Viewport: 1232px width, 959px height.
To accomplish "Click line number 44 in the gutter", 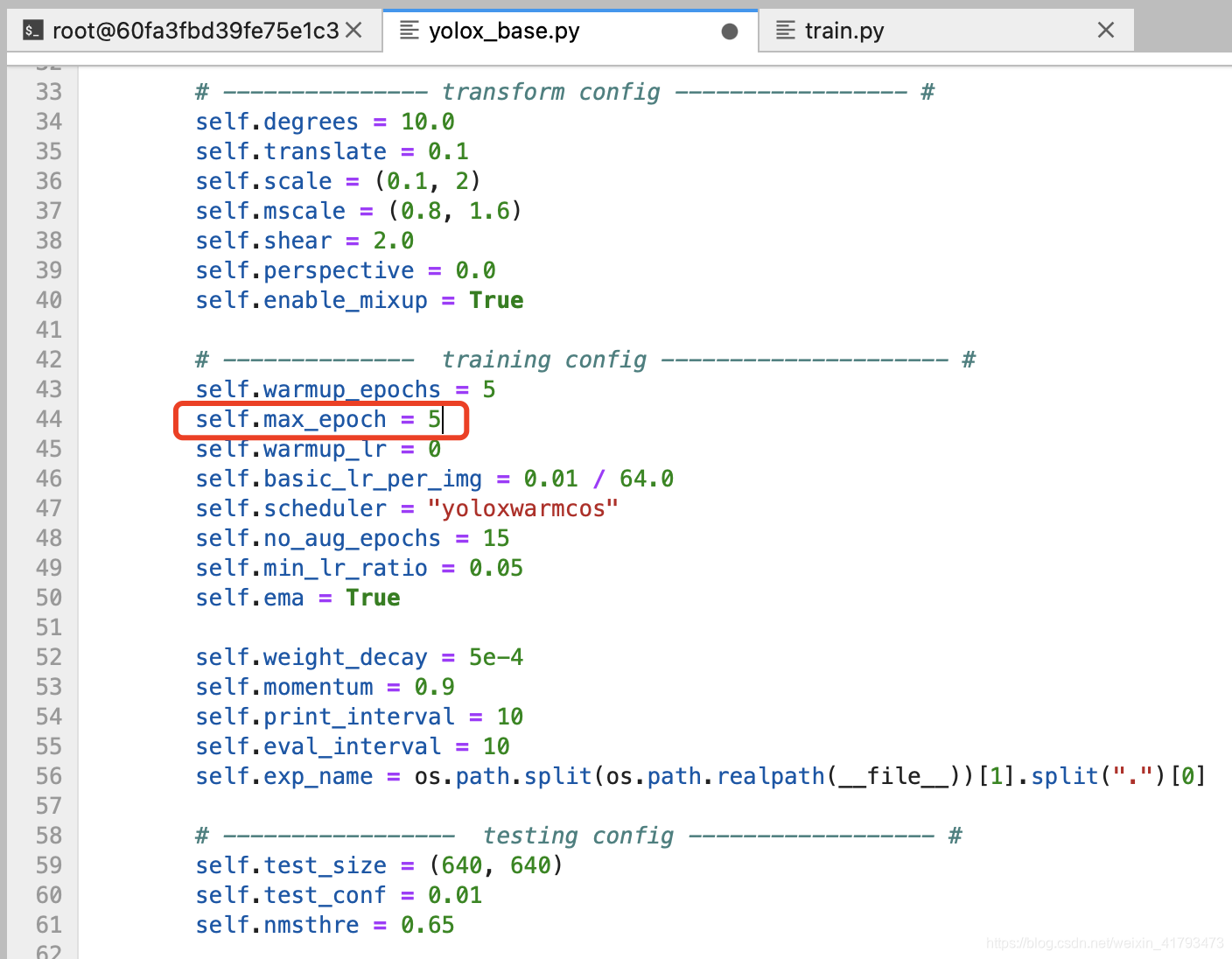I will point(49,419).
